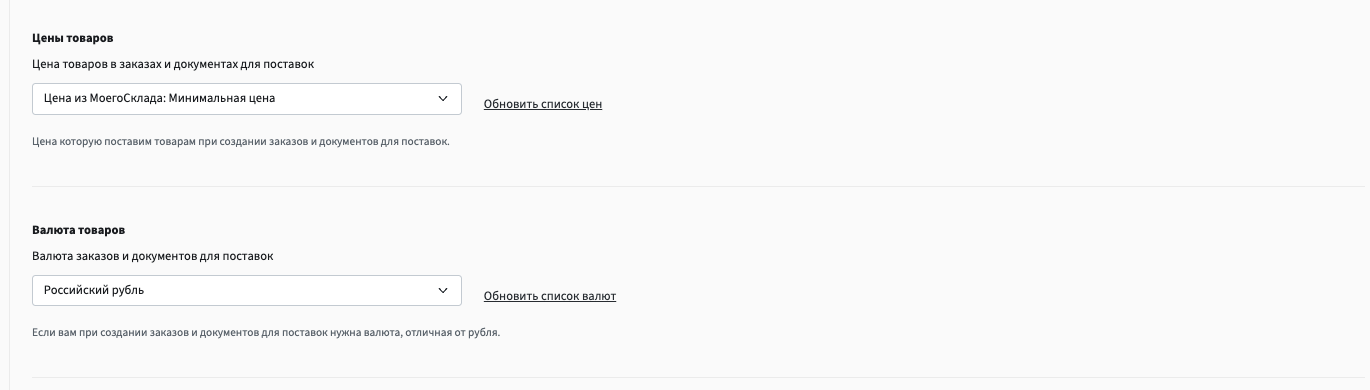Click the hint text starting 'Цена которую поставим'
The width and height of the screenshot is (1370, 390).
pos(241,141)
